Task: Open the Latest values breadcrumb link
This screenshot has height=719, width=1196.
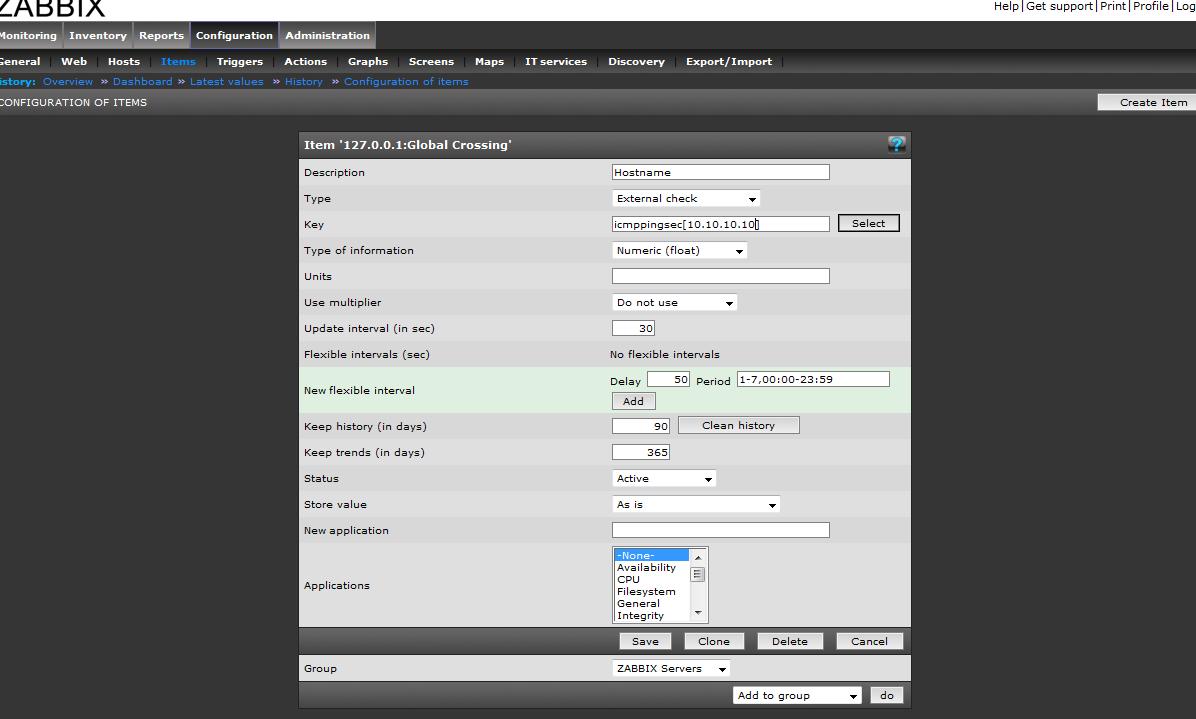Action: pyautogui.click(x=226, y=82)
